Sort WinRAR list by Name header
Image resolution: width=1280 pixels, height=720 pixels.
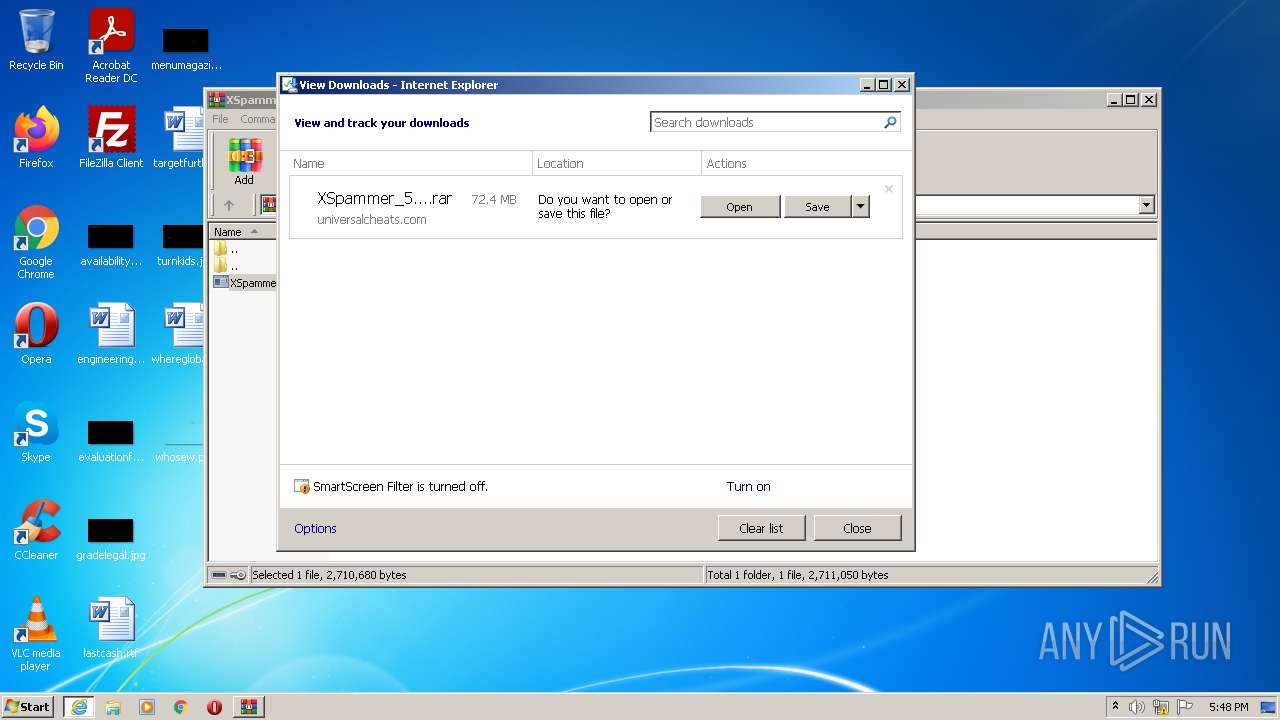[x=242, y=232]
